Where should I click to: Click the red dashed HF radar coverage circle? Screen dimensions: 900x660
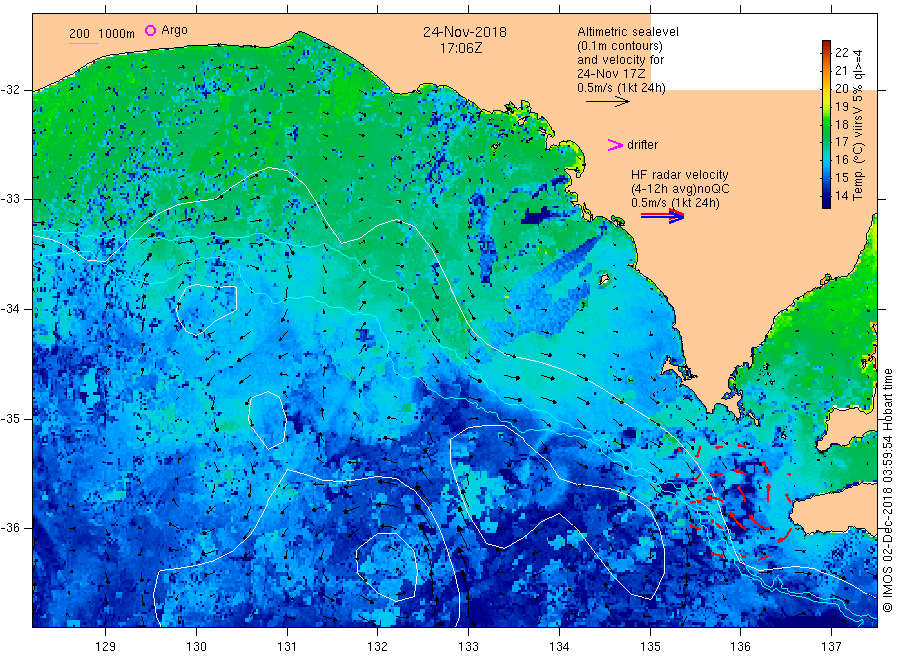click(735, 500)
